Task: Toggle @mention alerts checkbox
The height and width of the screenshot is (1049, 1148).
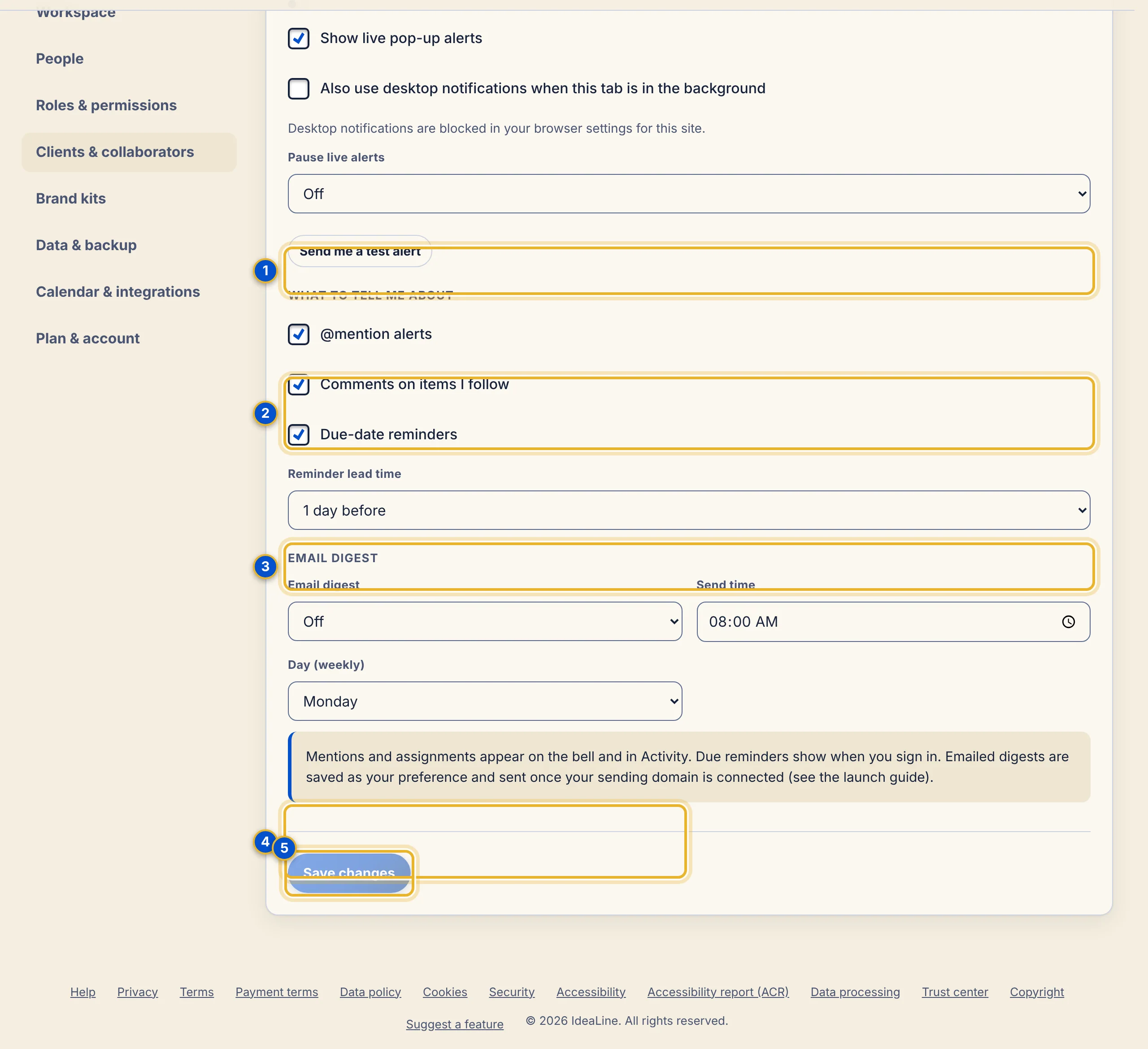Action: (298, 334)
